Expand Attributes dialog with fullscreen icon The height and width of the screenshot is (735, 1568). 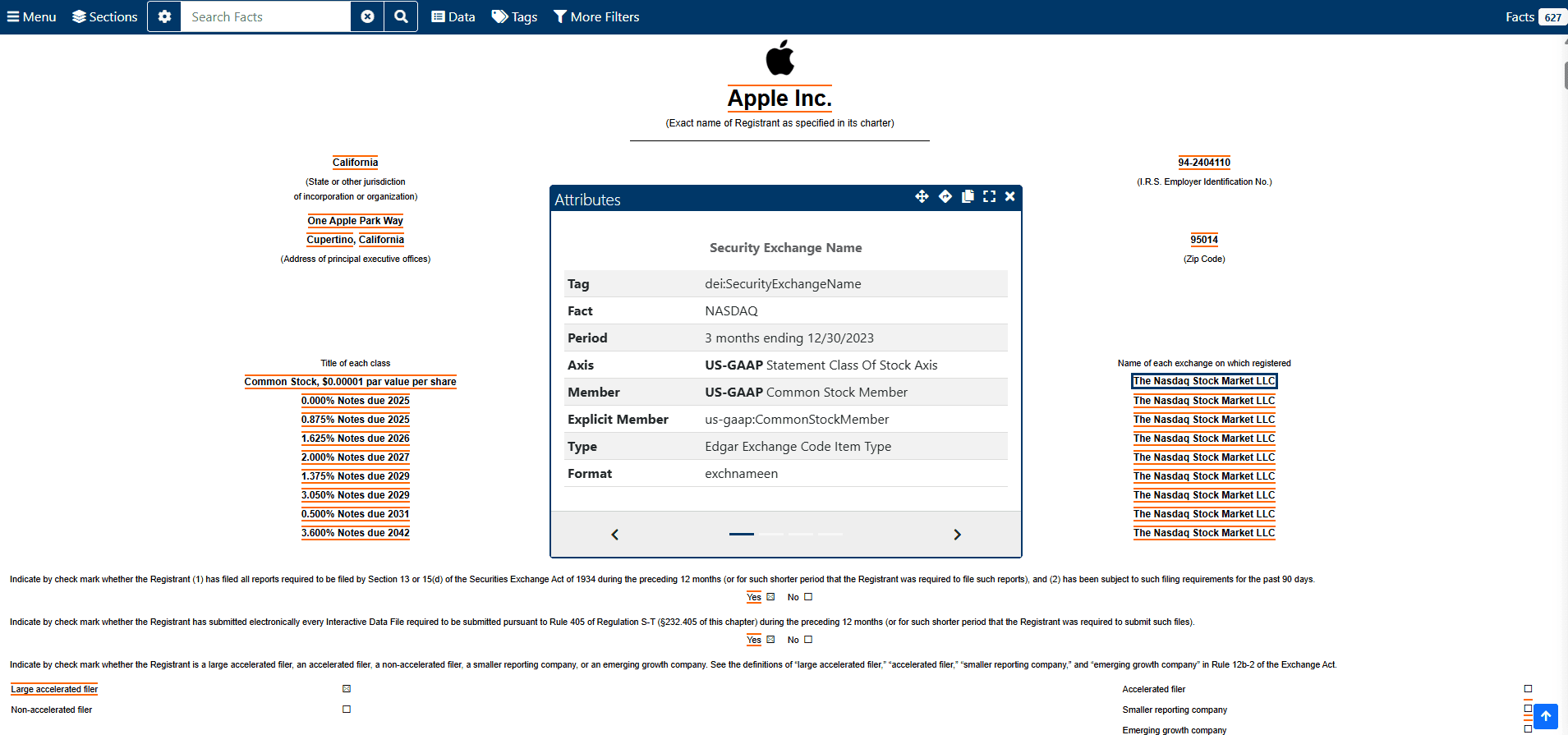tap(989, 196)
